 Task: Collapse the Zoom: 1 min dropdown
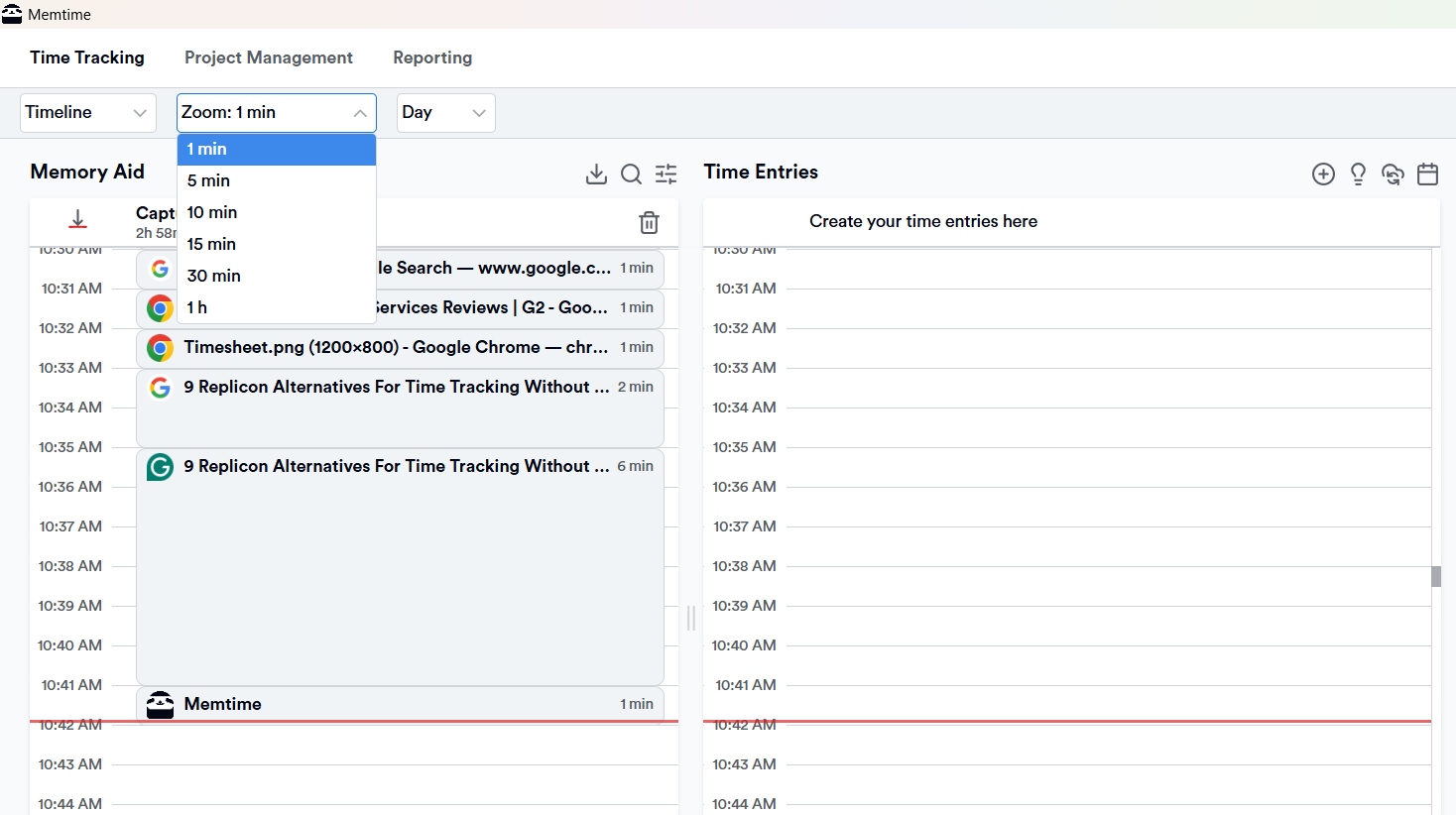pyautogui.click(x=277, y=112)
